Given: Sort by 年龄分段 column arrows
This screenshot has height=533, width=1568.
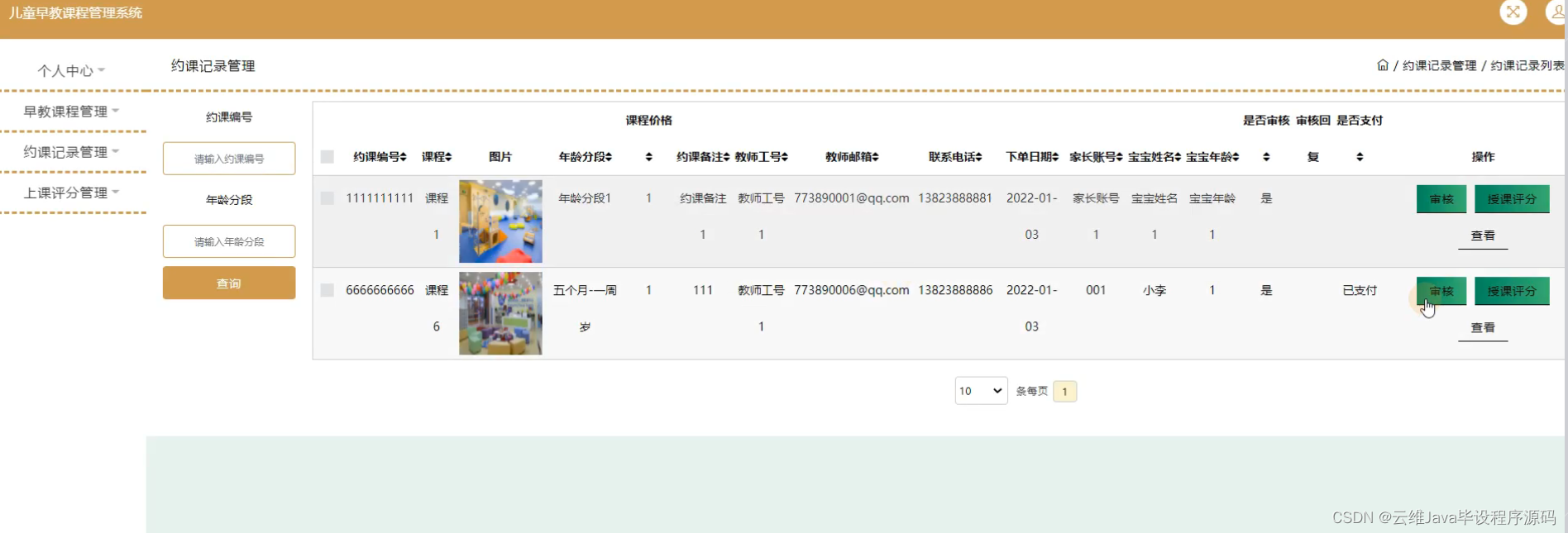Looking at the screenshot, I should [x=609, y=157].
